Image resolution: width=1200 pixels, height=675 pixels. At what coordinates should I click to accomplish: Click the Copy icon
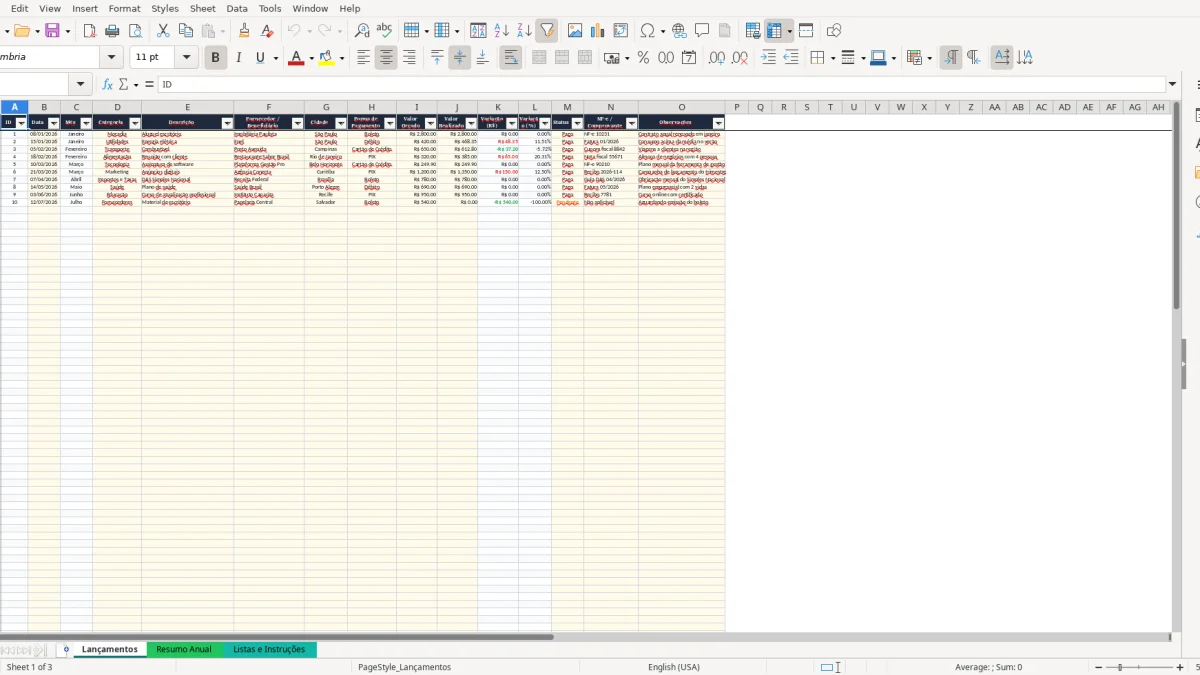[x=186, y=31]
